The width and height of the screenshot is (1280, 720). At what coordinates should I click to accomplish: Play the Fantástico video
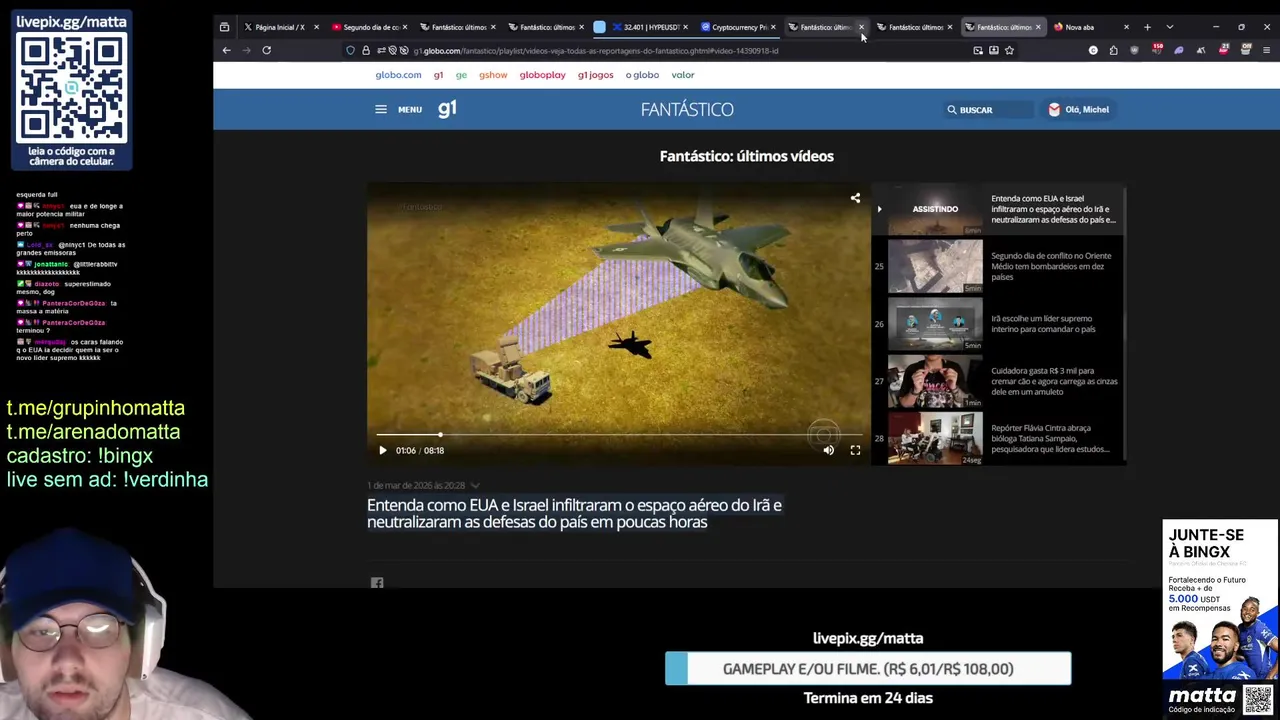pos(382,451)
